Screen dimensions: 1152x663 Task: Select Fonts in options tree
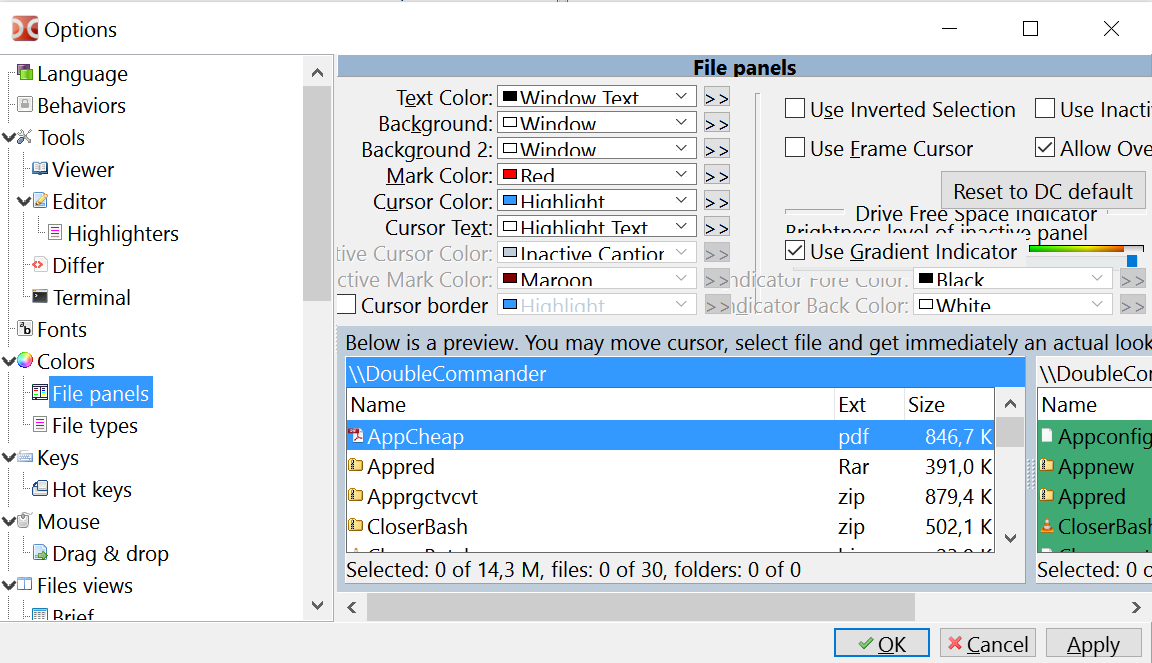coord(62,330)
